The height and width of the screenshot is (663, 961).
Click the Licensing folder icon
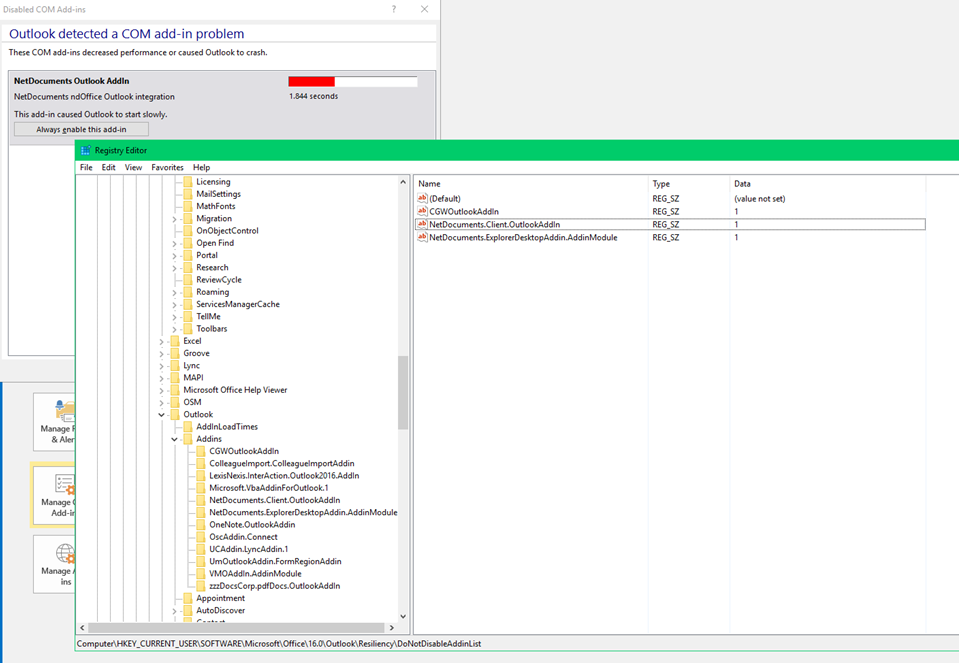pyautogui.click(x=188, y=181)
